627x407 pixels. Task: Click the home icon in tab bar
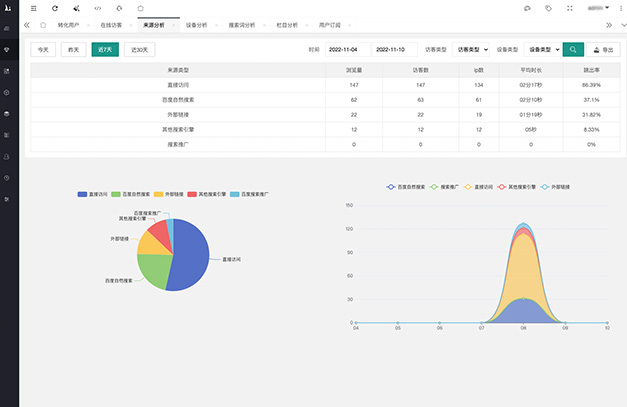click(43, 24)
